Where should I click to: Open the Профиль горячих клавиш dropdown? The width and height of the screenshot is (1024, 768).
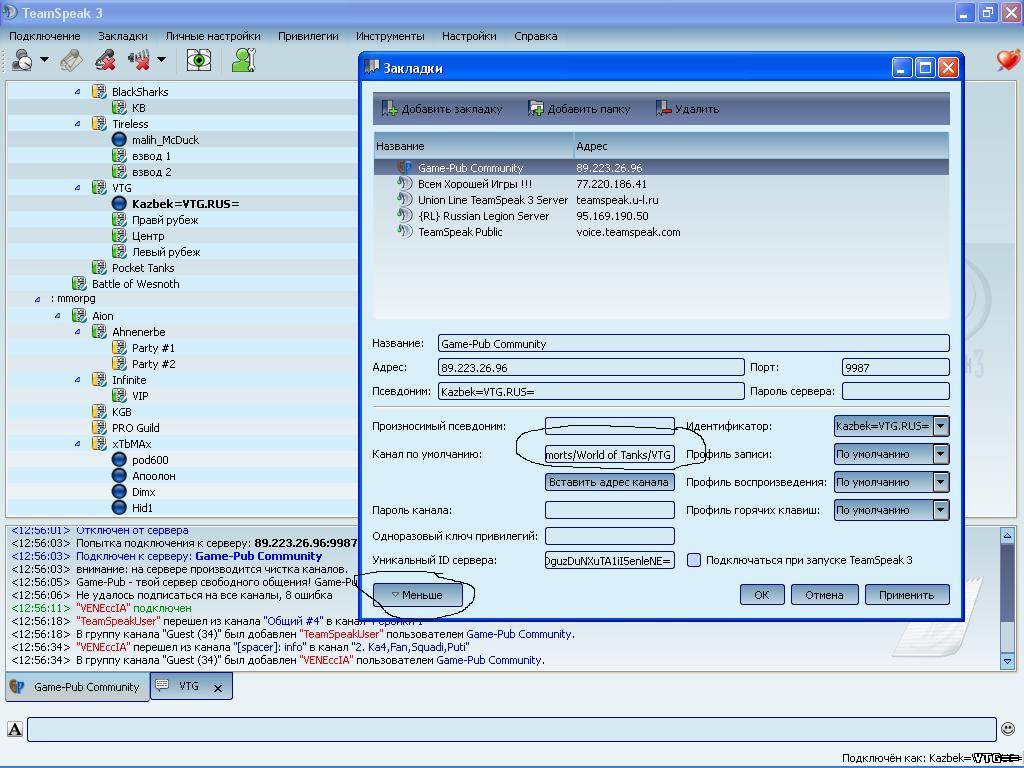tap(941, 511)
